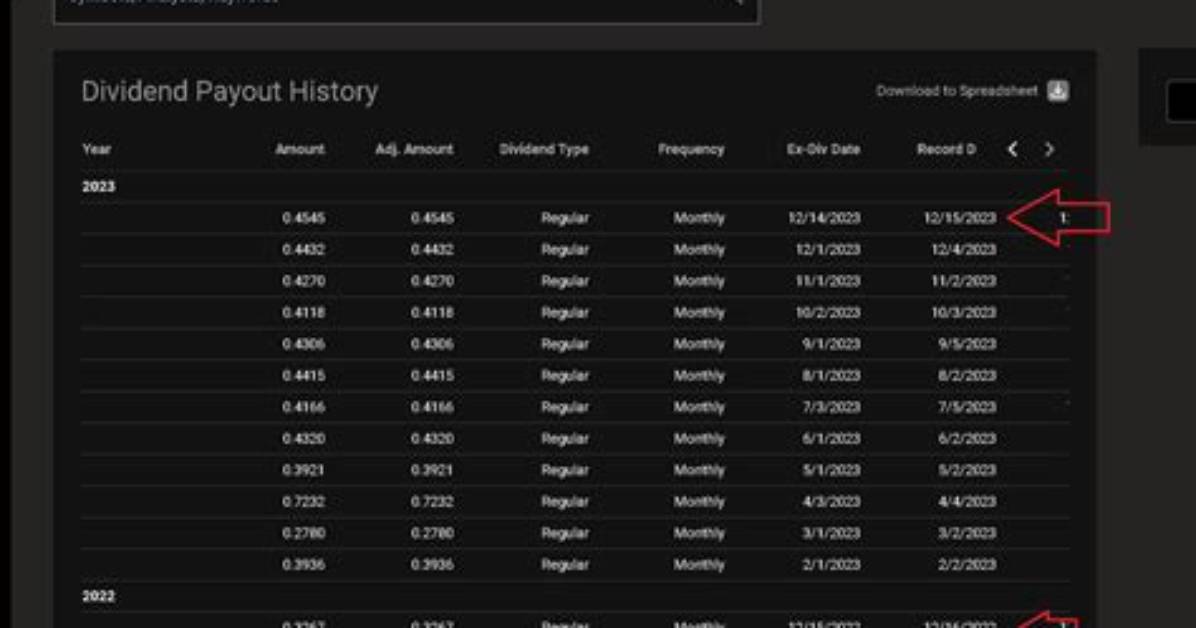This screenshot has width=1196, height=628.
Task: Click the Download to Spreadsheet text link
Action: click(956, 91)
